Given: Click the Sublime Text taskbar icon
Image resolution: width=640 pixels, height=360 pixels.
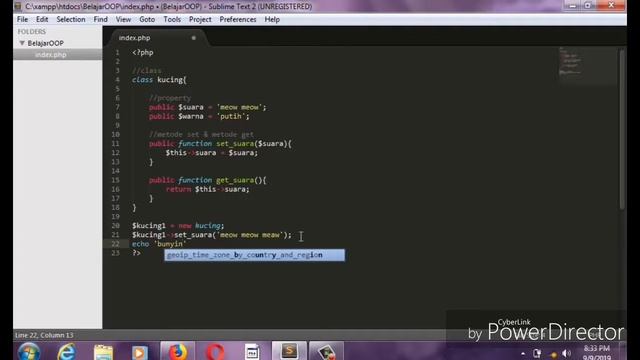Looking at the screenshot, I should click(x=289, y=351).
